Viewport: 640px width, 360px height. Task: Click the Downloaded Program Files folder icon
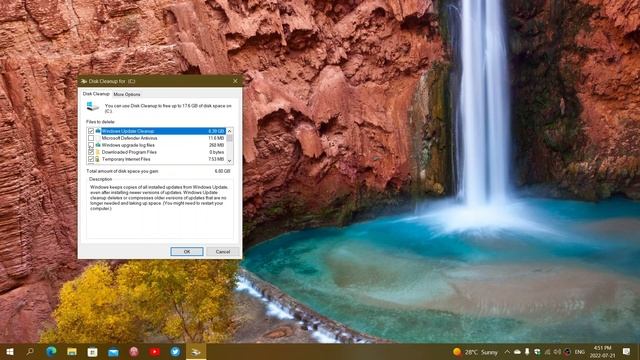click(x=98, y=152)
